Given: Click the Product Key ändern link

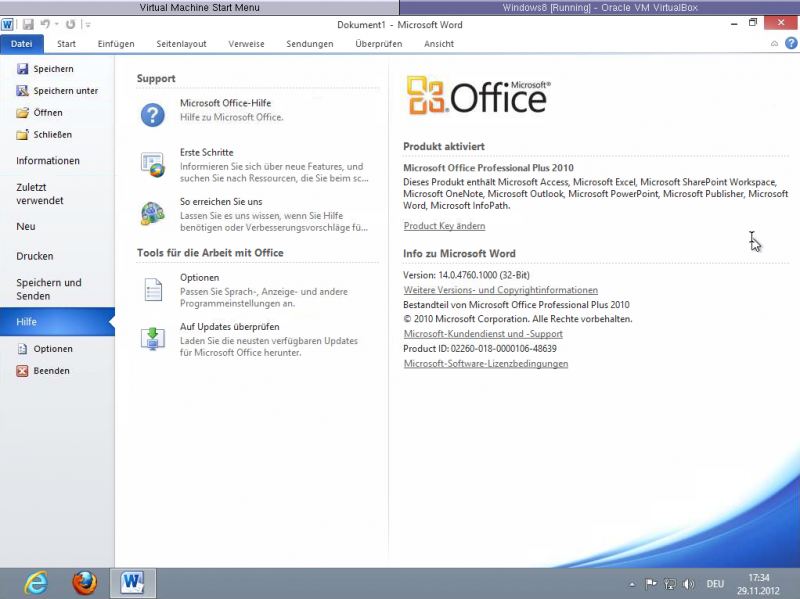Looking at the screenshot, I should [x=444, y=226].
